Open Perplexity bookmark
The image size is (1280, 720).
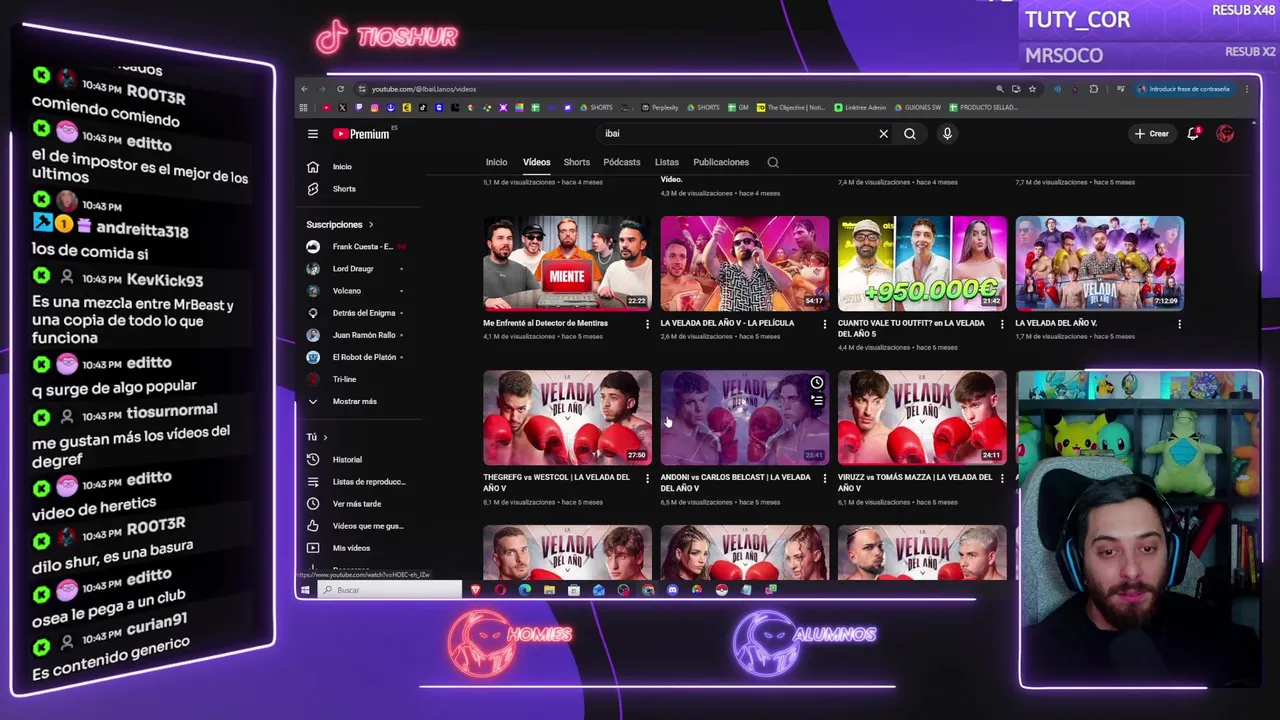[x=660, y=107]
